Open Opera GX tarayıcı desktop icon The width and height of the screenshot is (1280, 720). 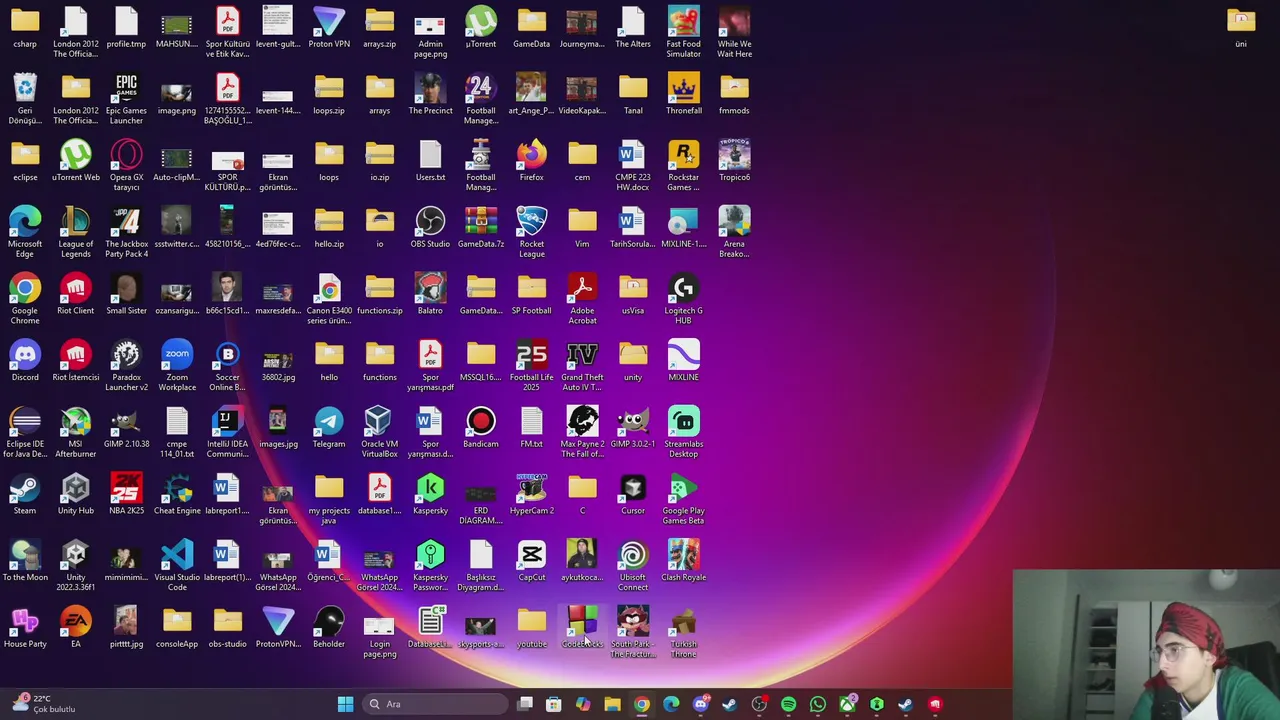click(x=126, y=165)
